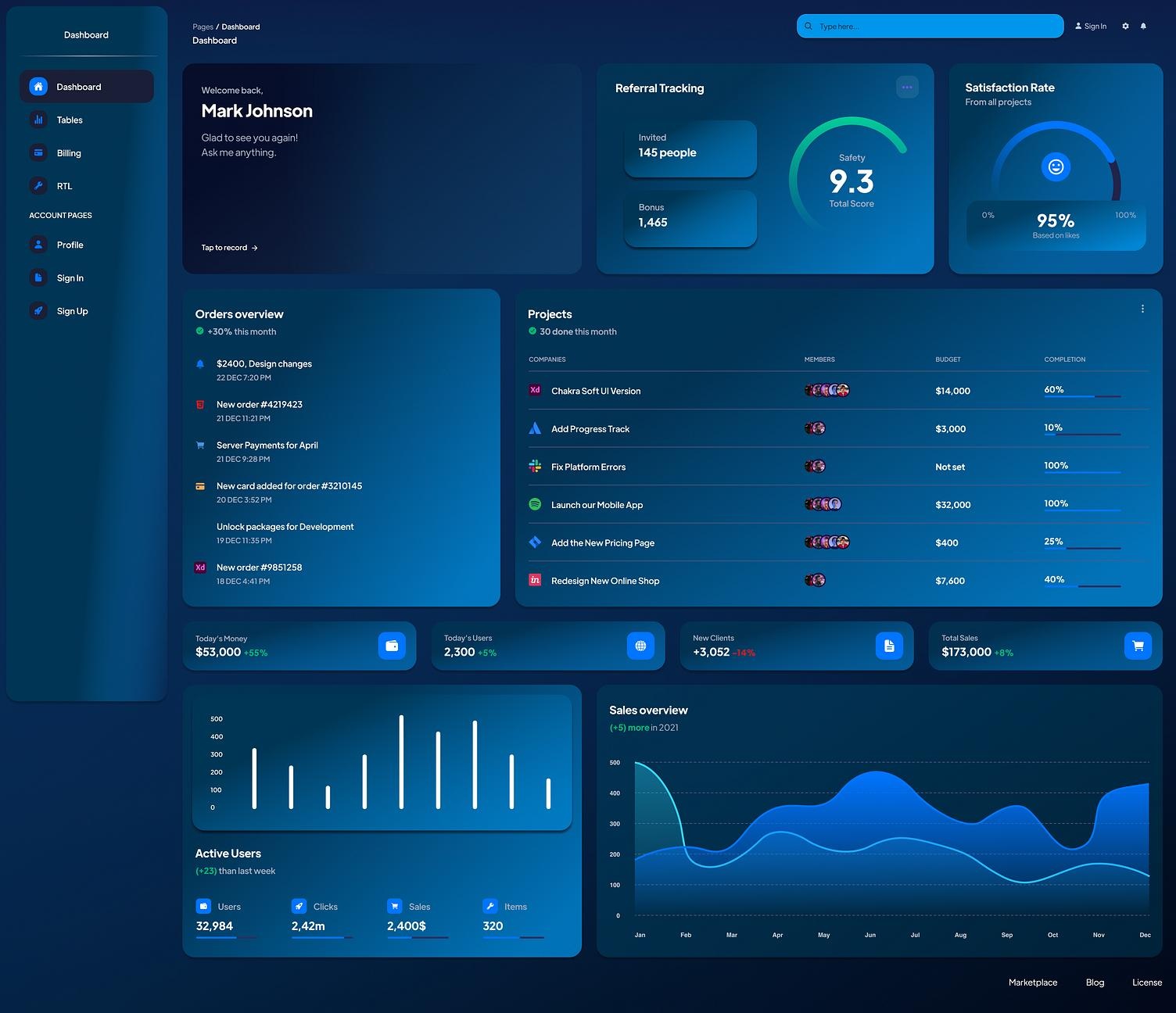Open the Marketplace footer link
Screen dimensions: 1176x1013
point(1033,983)
